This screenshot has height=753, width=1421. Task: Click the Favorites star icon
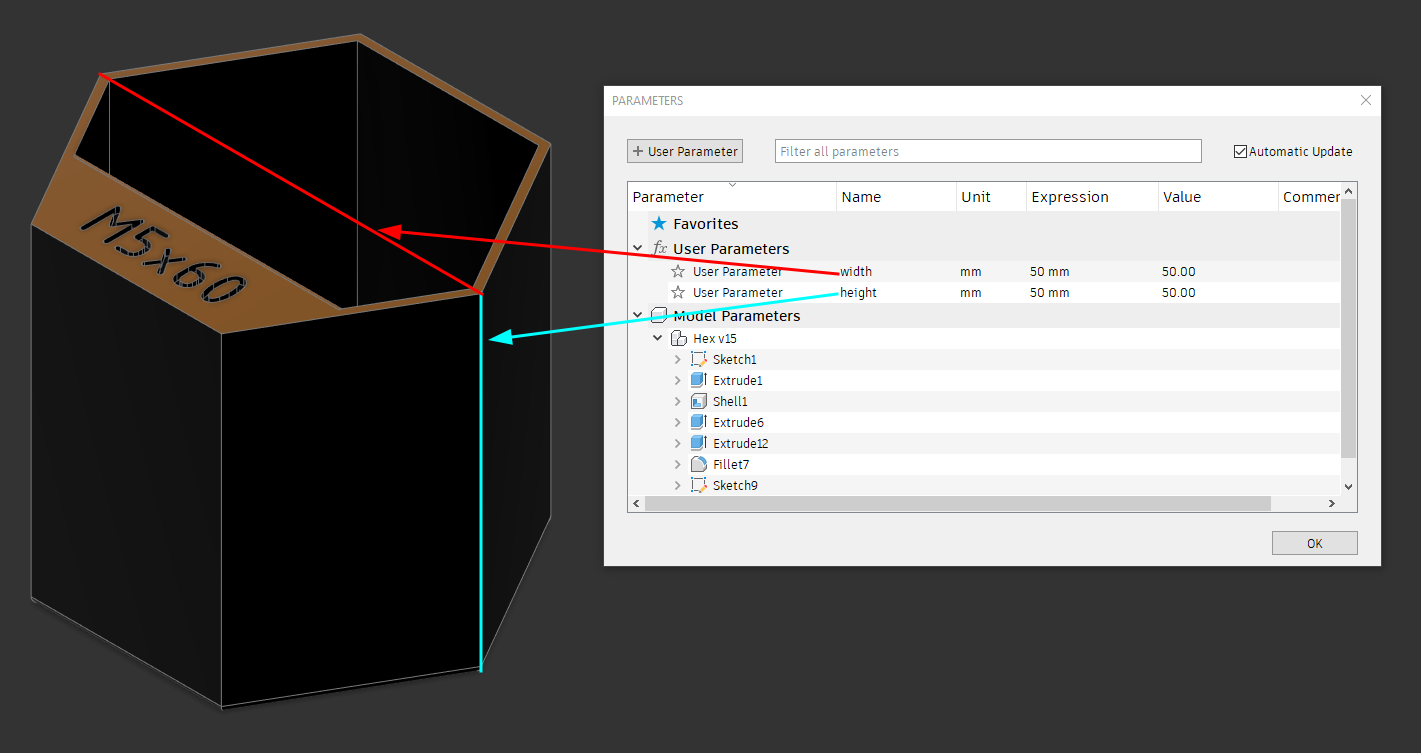[659, 224]
